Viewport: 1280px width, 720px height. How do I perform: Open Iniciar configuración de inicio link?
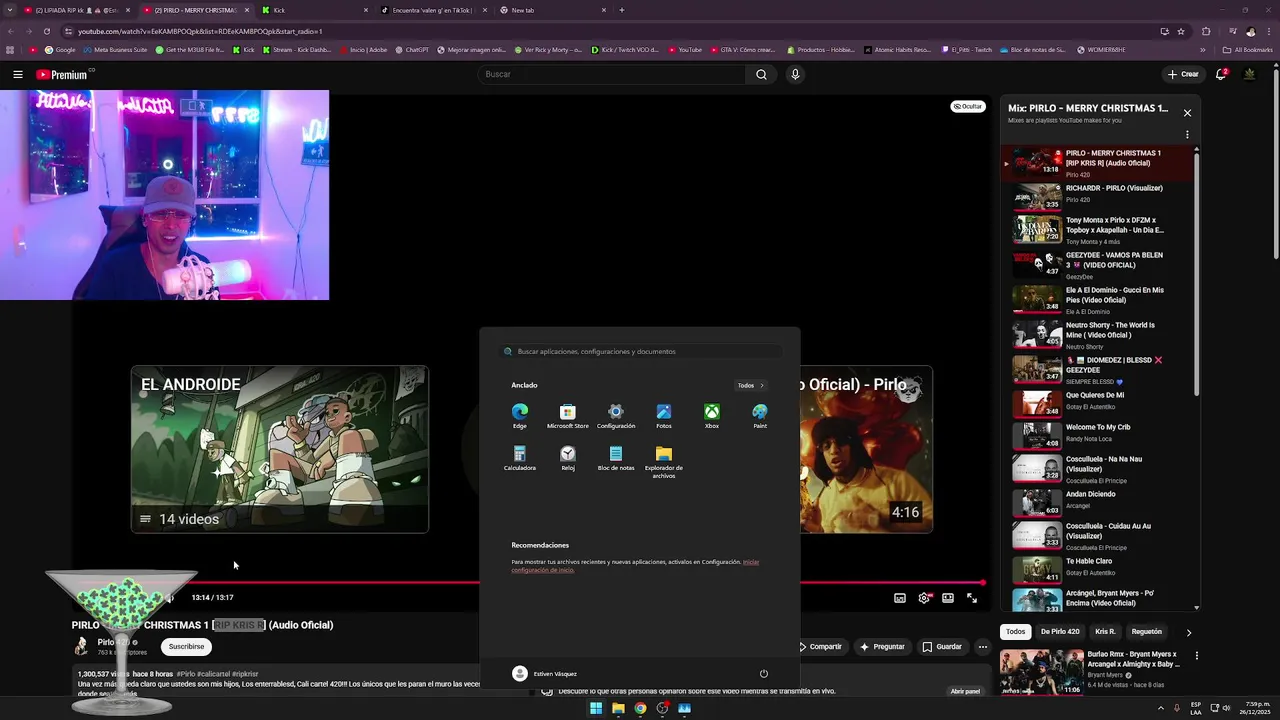point(635,566)
